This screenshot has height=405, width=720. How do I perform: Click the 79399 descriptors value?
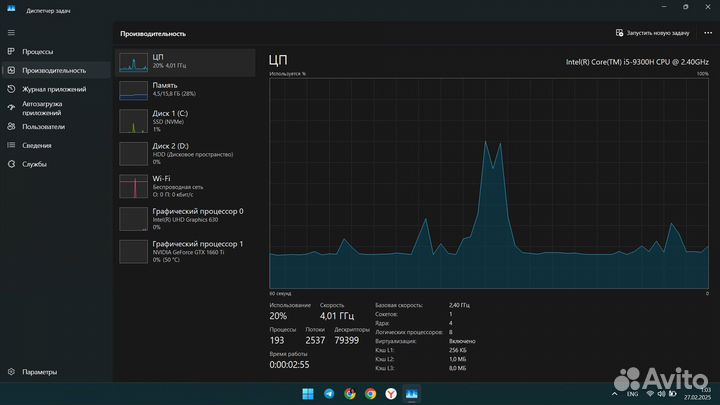pos(347,340)
